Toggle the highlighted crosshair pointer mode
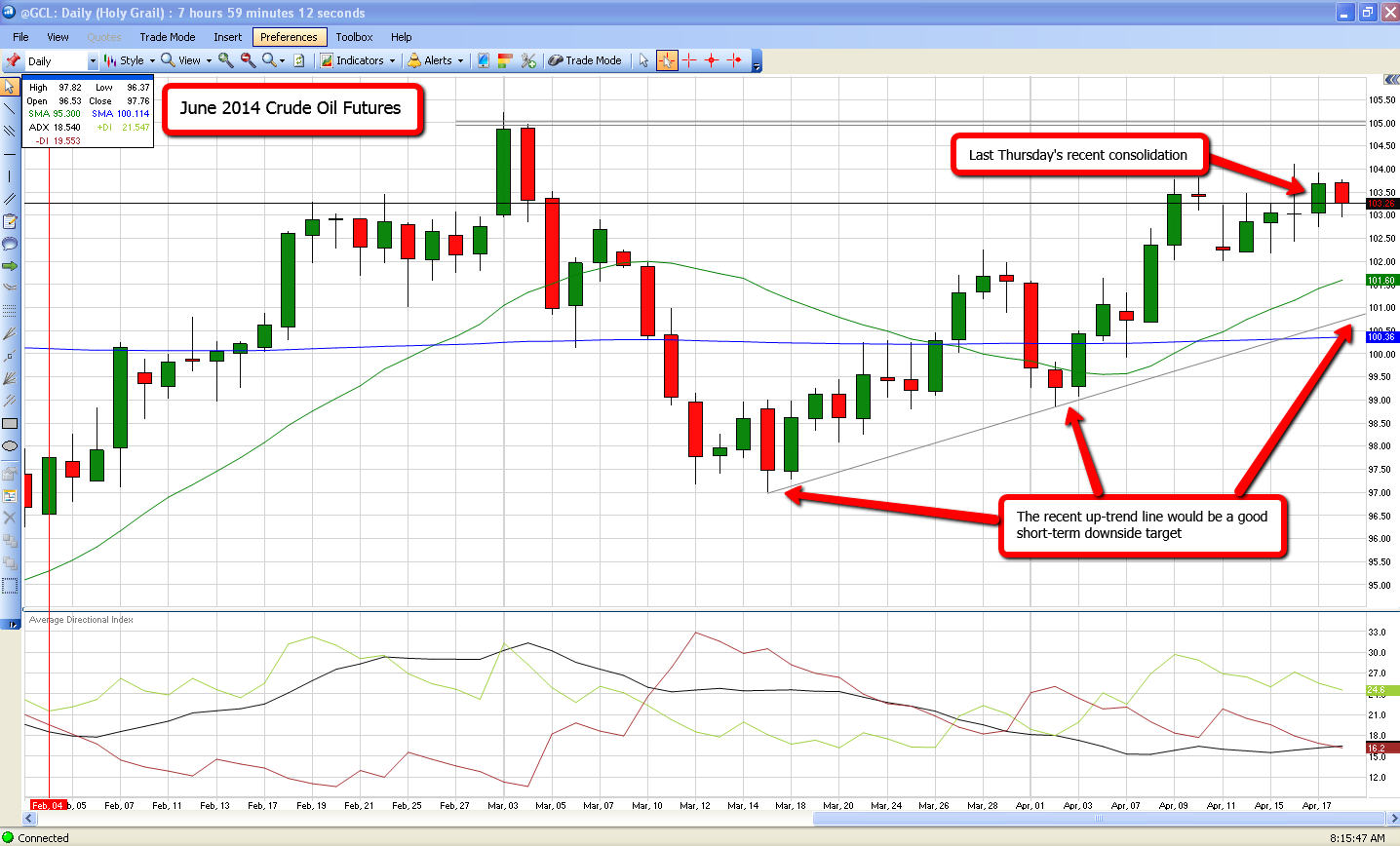Screen dimensions: 1400x846 (667, 60)
